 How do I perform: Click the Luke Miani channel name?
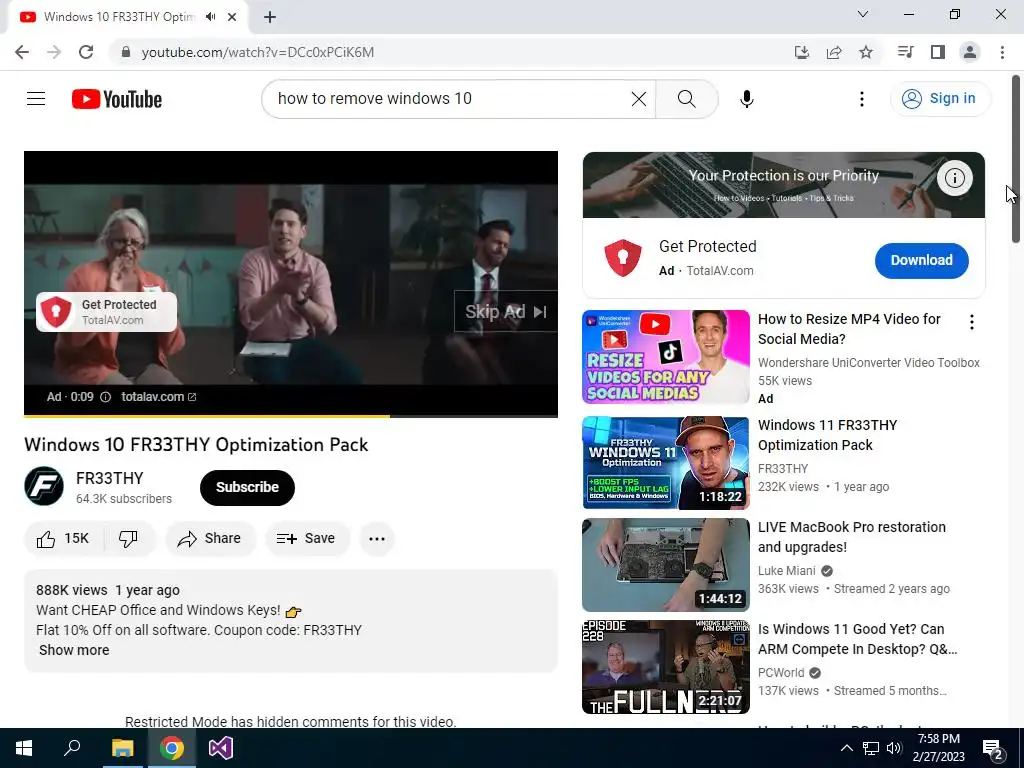(786, 570)
